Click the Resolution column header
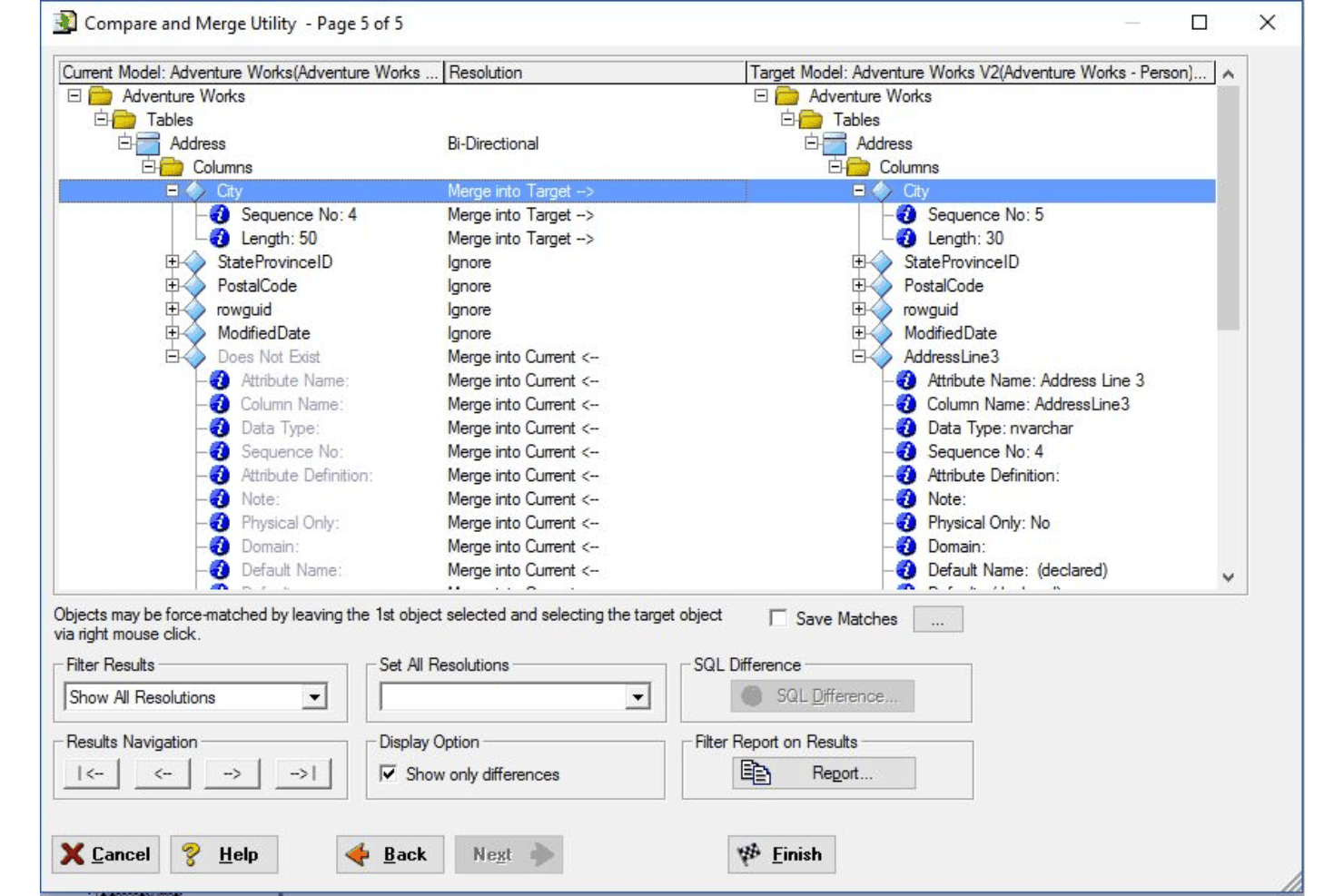Image resolution: width=1344 pixels, height=896 pixels. click(x=595, y=73)
